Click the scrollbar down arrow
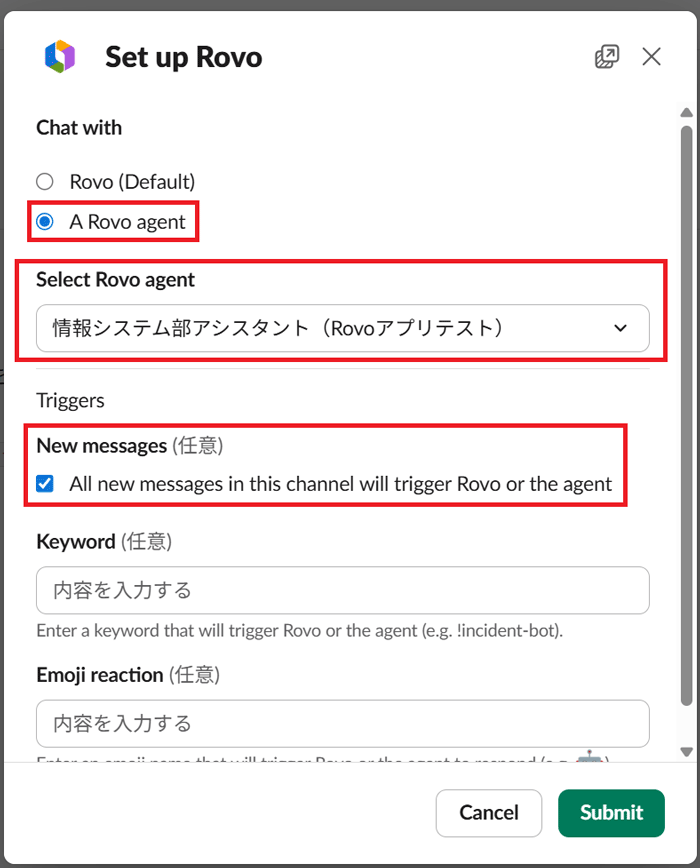Viewport: 700px width, 868px height. point(687,752)
